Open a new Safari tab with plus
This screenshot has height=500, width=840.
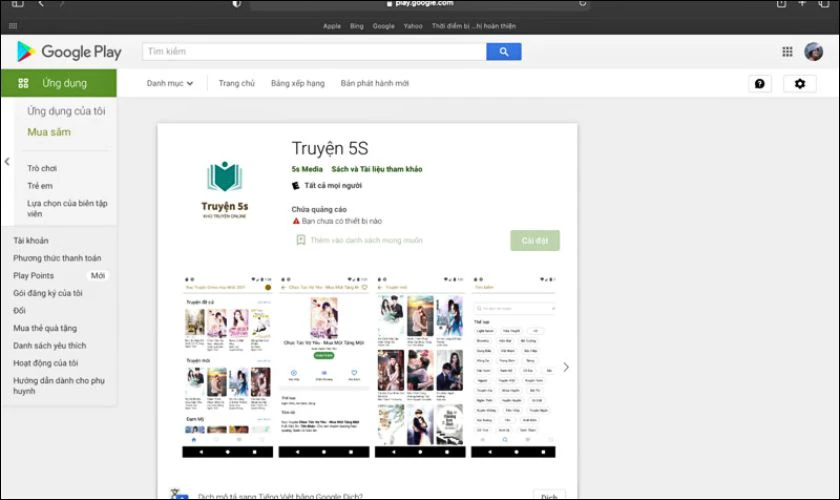(x=802, y=3)
